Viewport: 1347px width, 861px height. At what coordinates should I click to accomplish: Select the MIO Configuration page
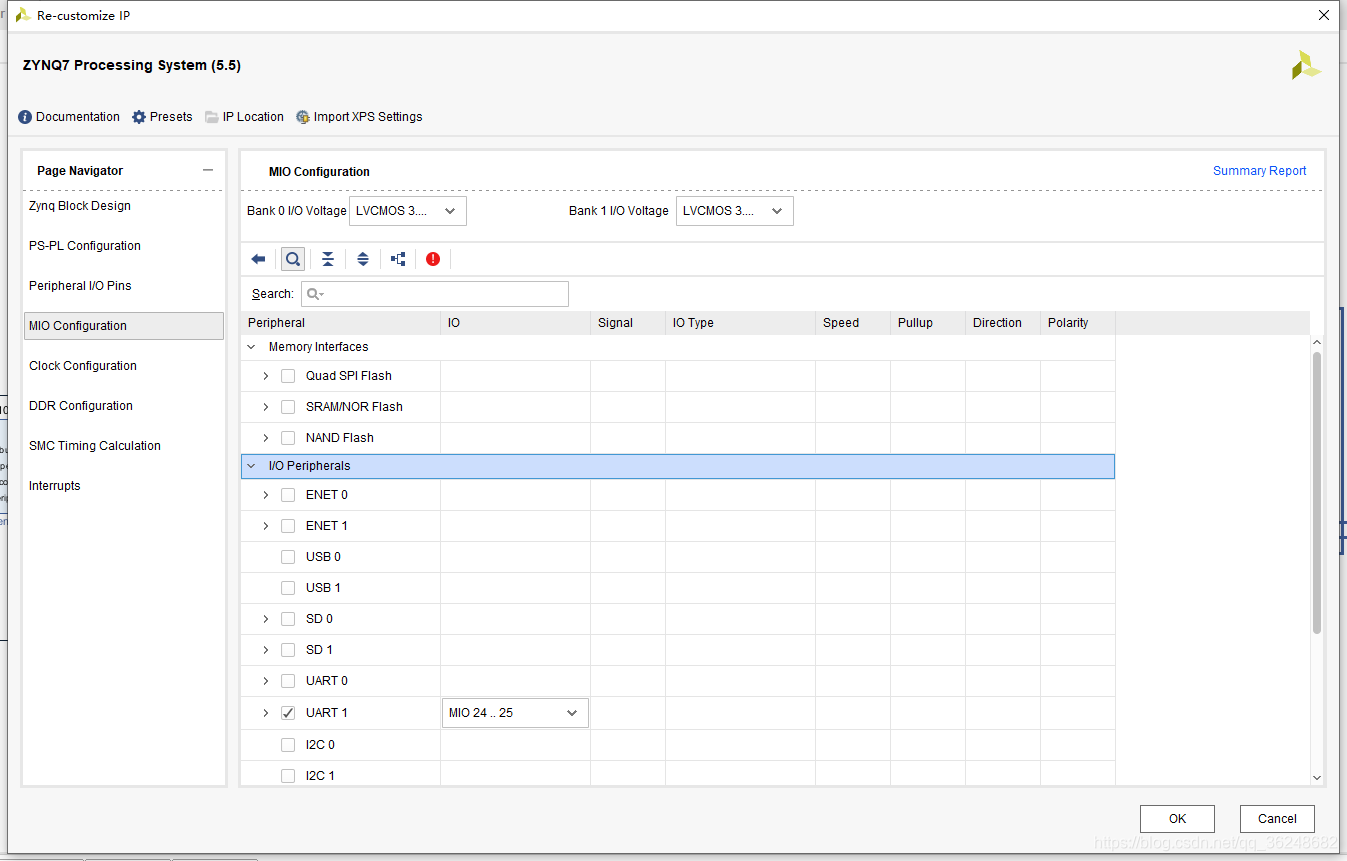[124, 326]
